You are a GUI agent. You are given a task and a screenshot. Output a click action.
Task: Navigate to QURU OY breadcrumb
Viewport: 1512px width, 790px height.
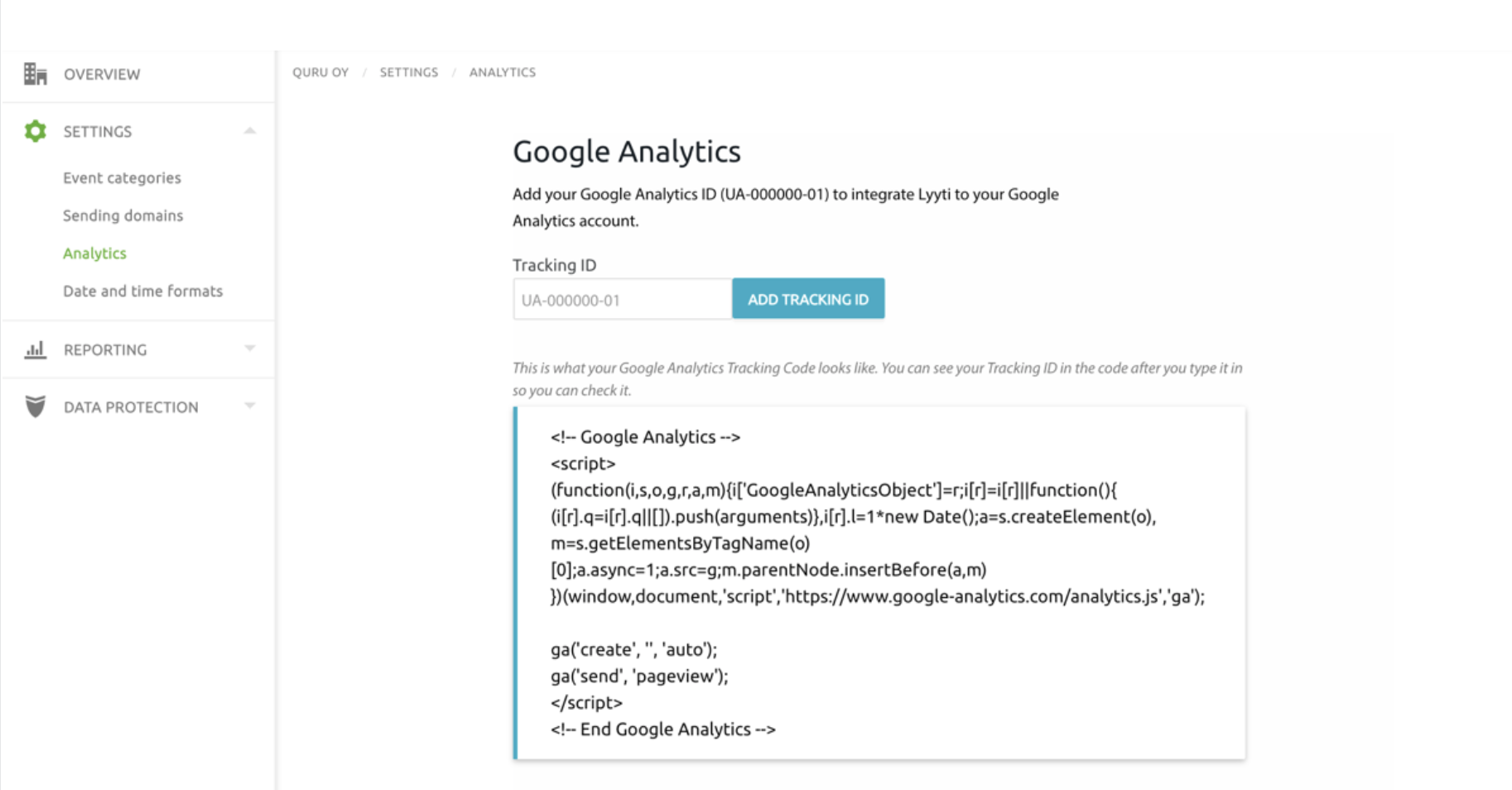click(320, 73)
